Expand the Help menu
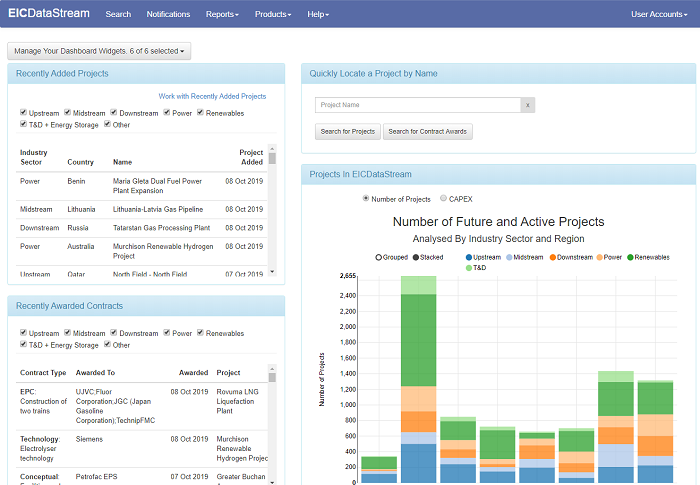The image size is (700, 485). [318, 14]
